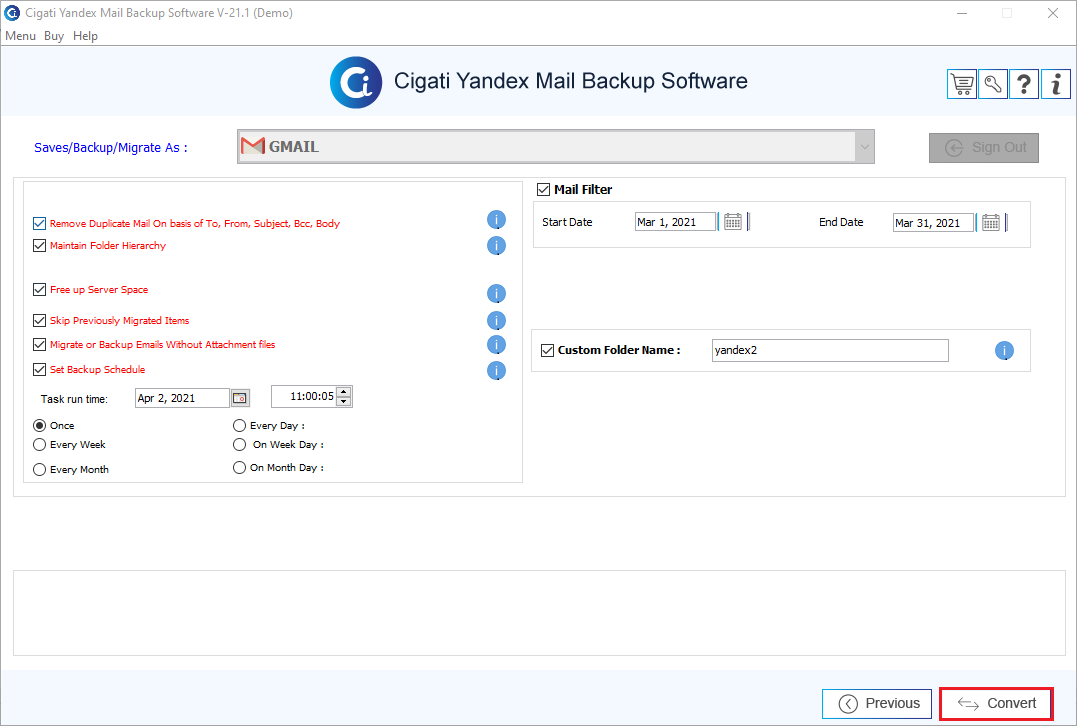Image resolution: width=1077 pixels, height=726 pixels.
Task: Show info for Skip Previously Migrated Items
Action: [x=497, y=321]
